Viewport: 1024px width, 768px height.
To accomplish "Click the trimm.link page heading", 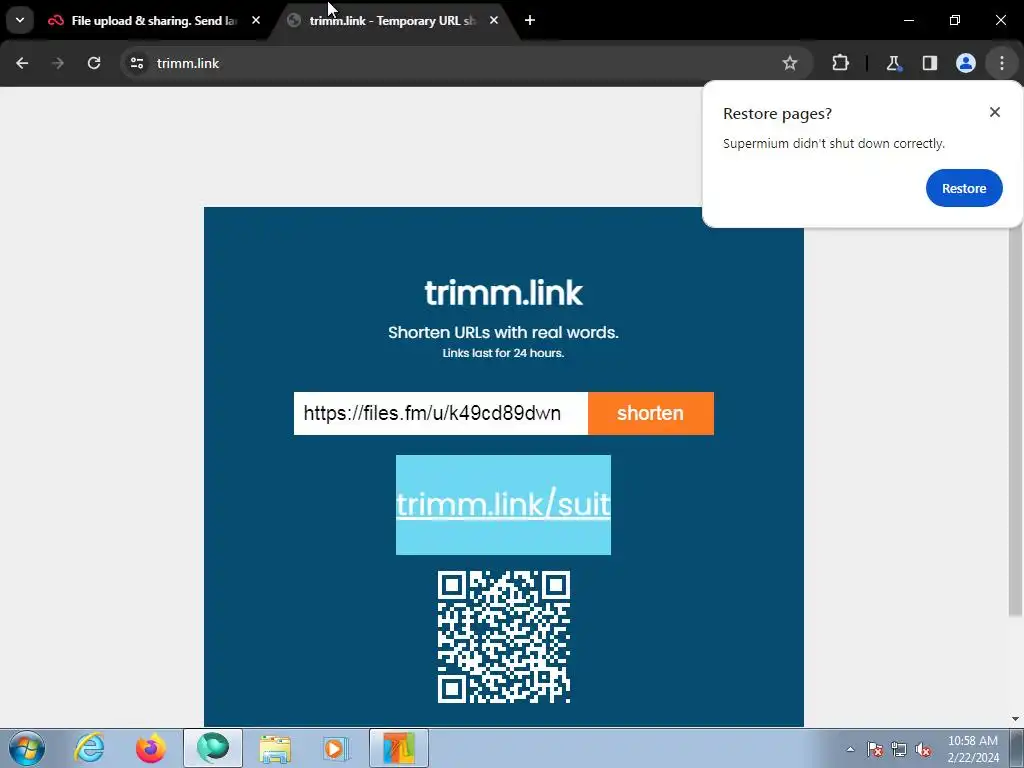I will point(504,293).
